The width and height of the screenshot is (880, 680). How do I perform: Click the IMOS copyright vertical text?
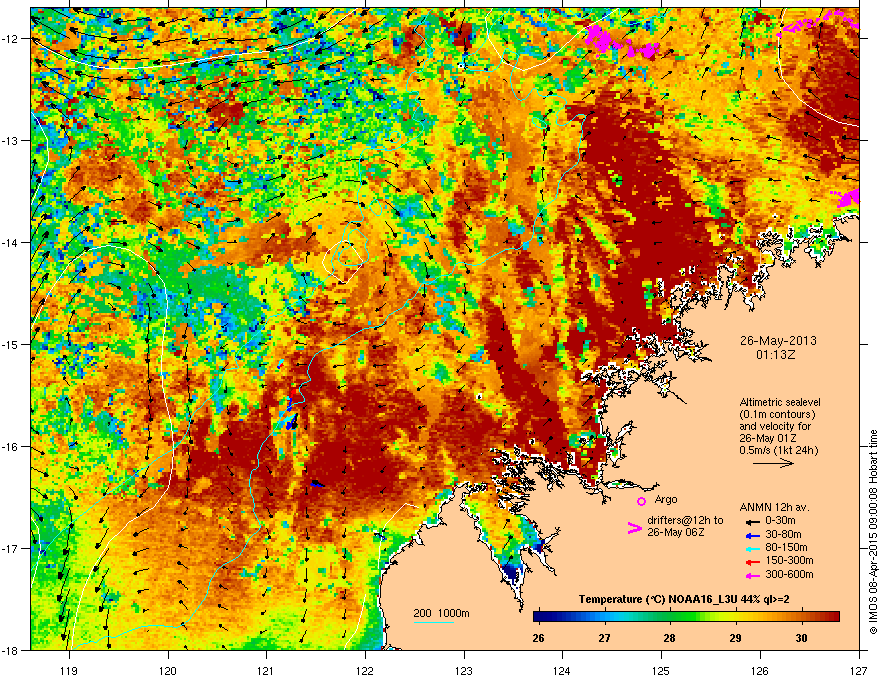(873, 532)
